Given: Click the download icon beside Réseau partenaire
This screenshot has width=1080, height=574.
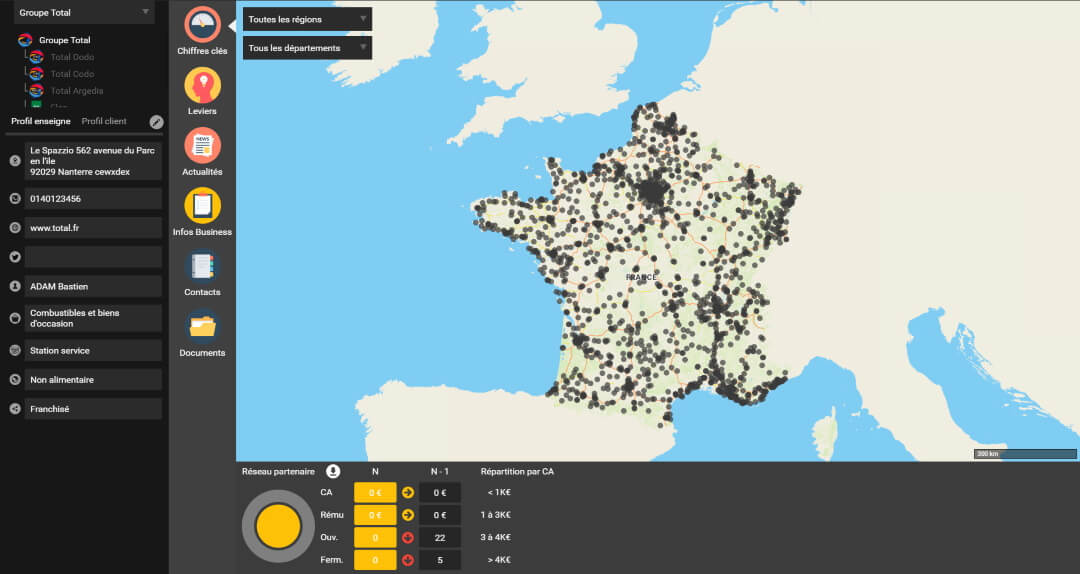Looking at the screenshot, I should 333,471.
